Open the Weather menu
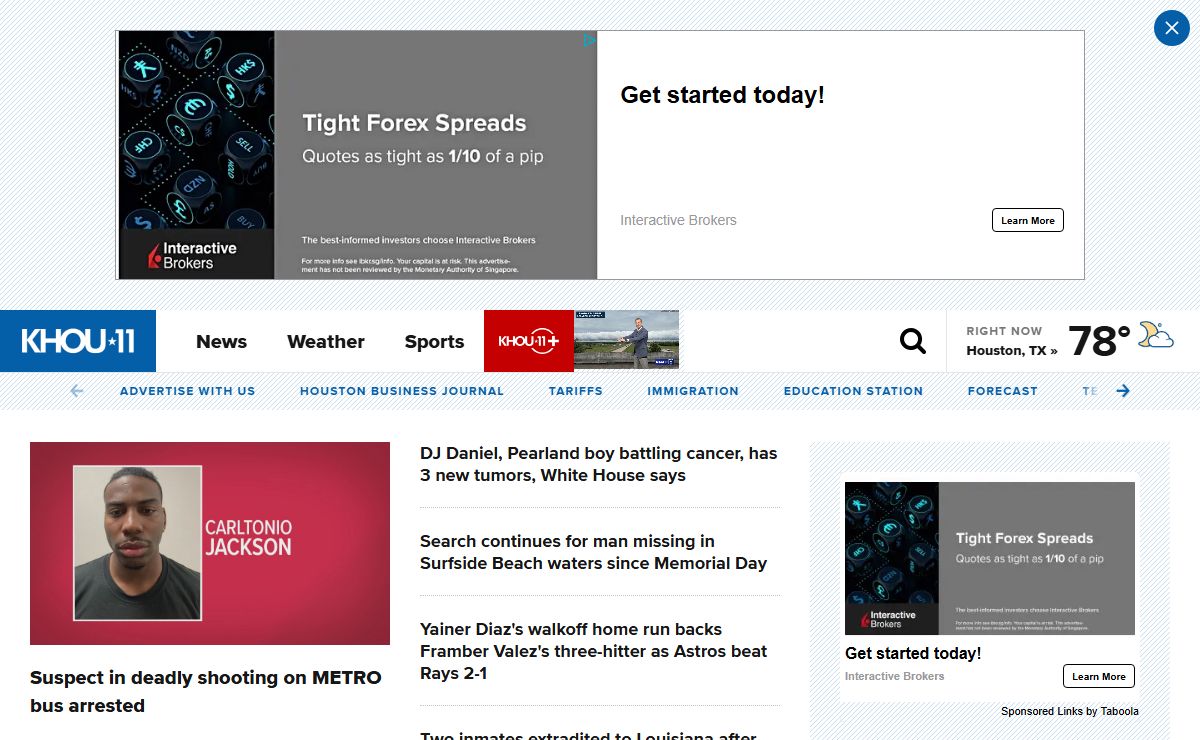The height and width of the screenshot is (740, 1200). pyautogui.click(x=326, y=342)
